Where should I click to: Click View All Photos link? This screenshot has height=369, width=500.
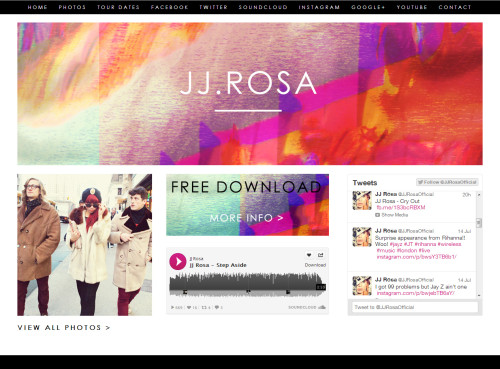click(x=64, y=328)
